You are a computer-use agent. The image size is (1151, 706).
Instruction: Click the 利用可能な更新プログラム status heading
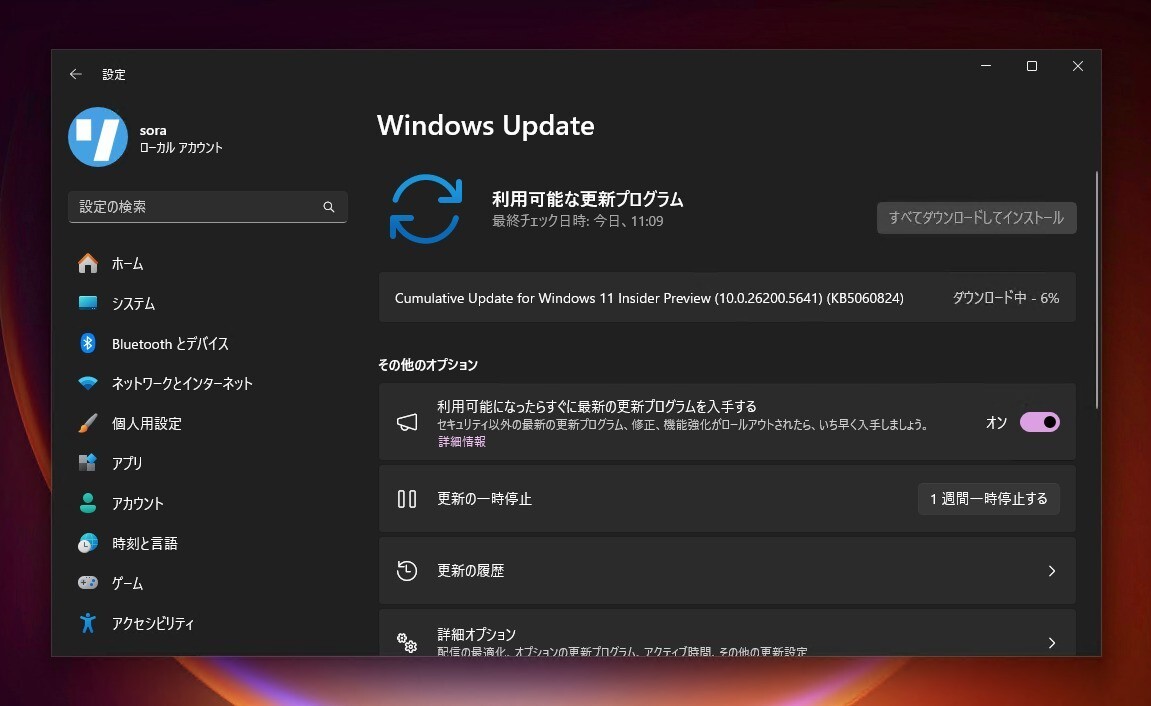[587, 199]
